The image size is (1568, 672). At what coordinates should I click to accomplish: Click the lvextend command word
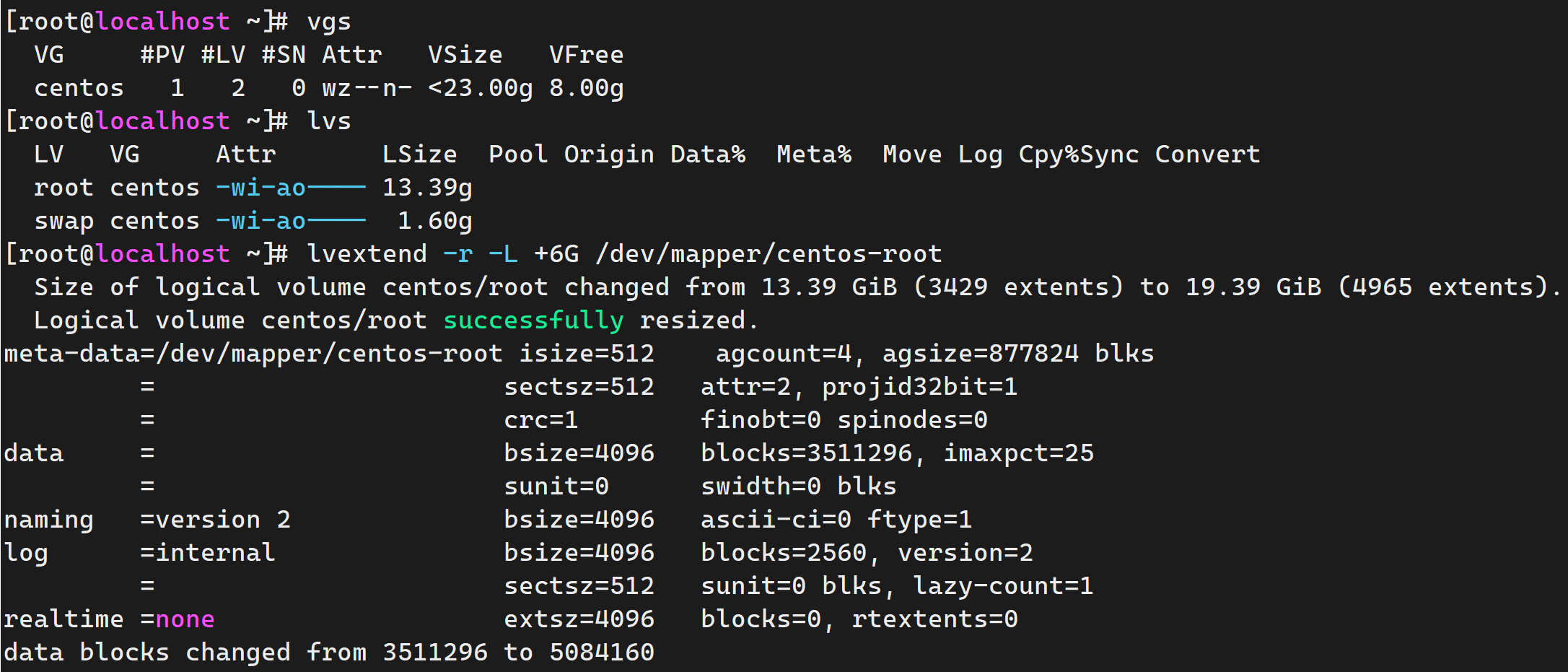click(x=367, y=254)
